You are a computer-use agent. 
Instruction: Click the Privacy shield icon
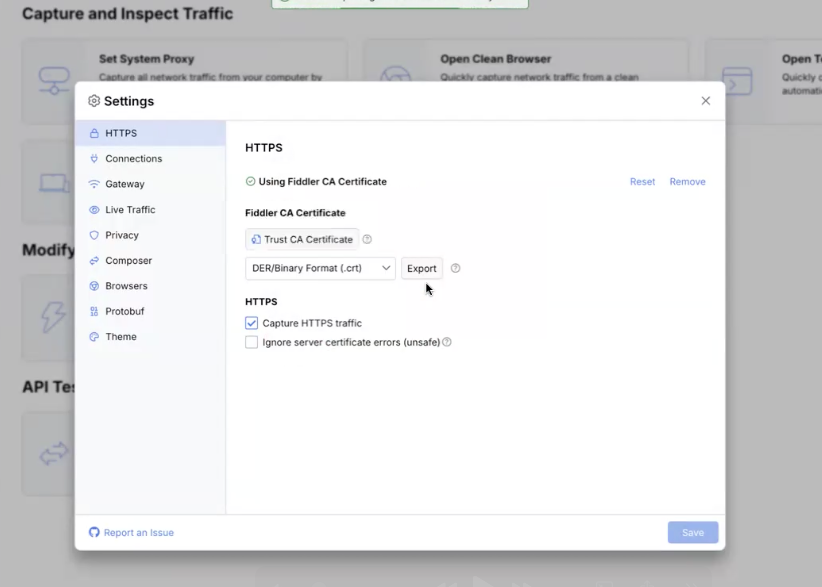point(94,235)
